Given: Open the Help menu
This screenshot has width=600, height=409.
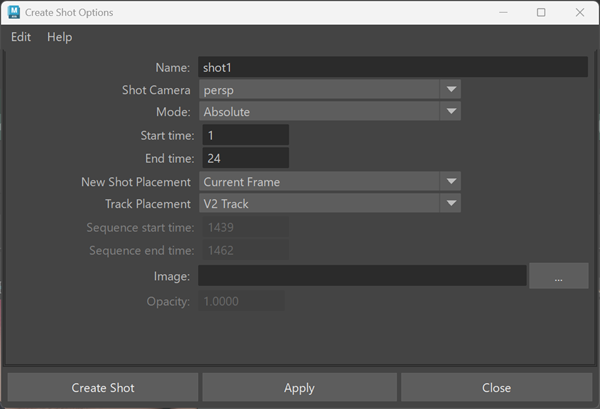Looking at the screenshot, I should coord(59,37).
